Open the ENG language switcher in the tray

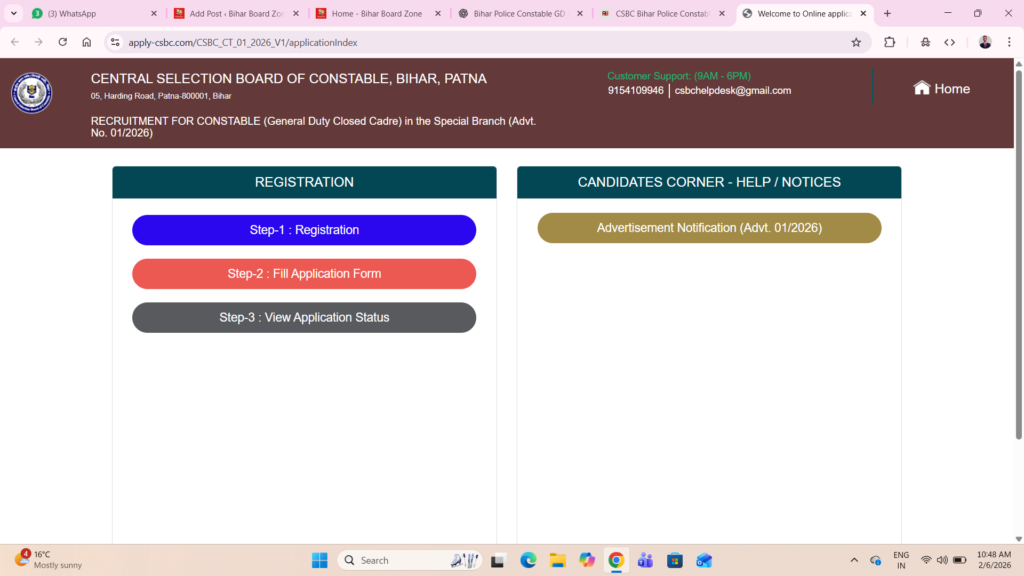coord(900,560)
